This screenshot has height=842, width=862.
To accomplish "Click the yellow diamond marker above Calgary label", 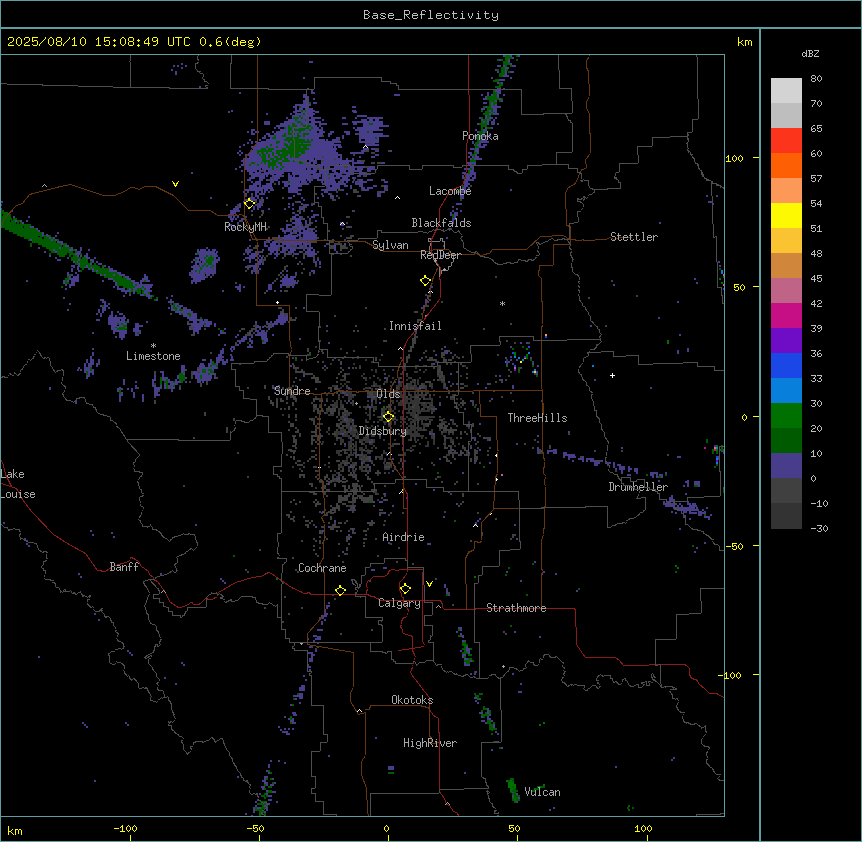I will click(x=405, y=589).
